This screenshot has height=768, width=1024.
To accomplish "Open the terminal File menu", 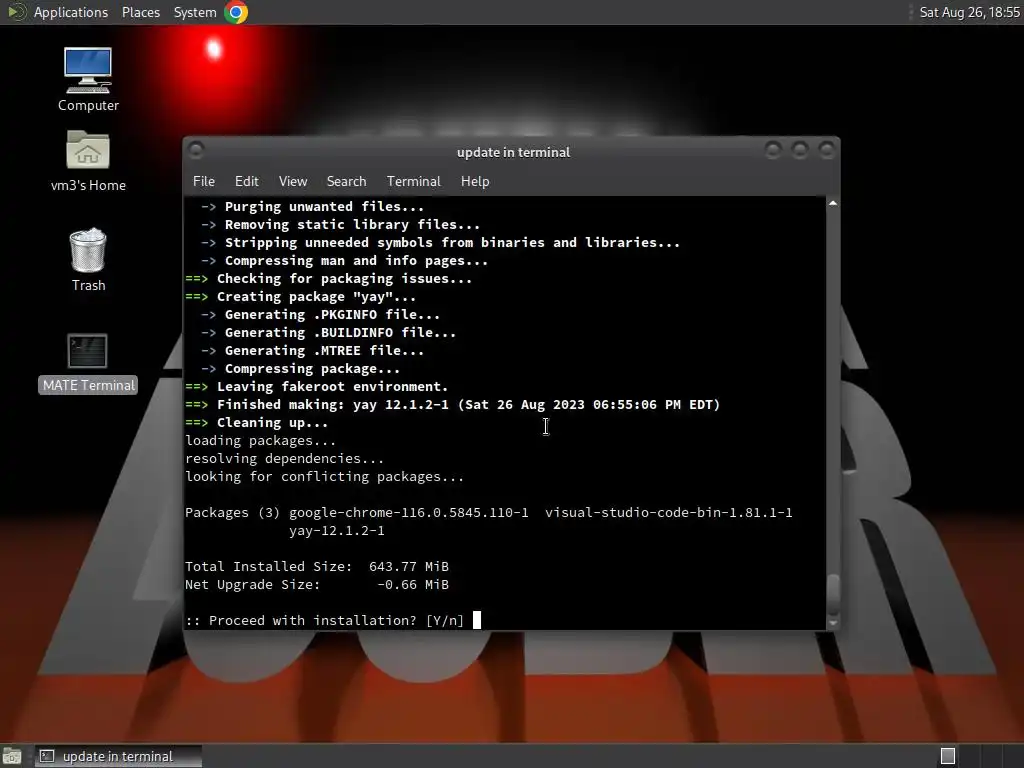I will point(204,182).
